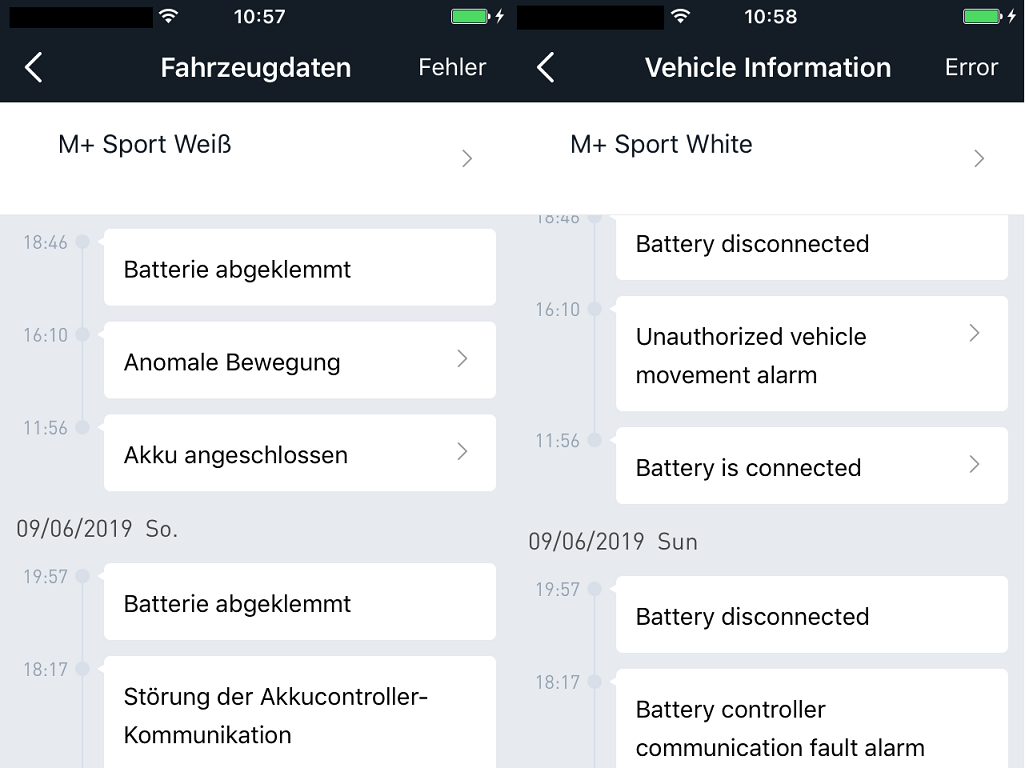This screenshot has height=768, width=1029.
Task: Tap battery icon in left status bar
Action: (x=470, y=16)
